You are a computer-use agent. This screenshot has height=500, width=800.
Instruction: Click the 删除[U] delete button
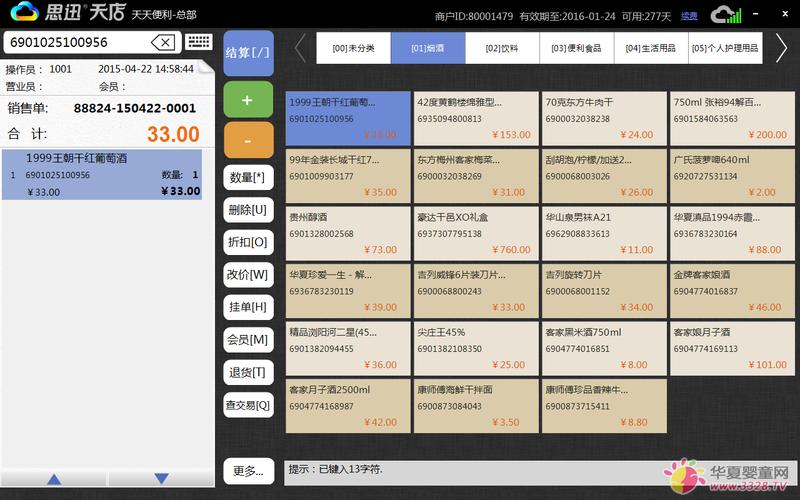click(248, 210)
